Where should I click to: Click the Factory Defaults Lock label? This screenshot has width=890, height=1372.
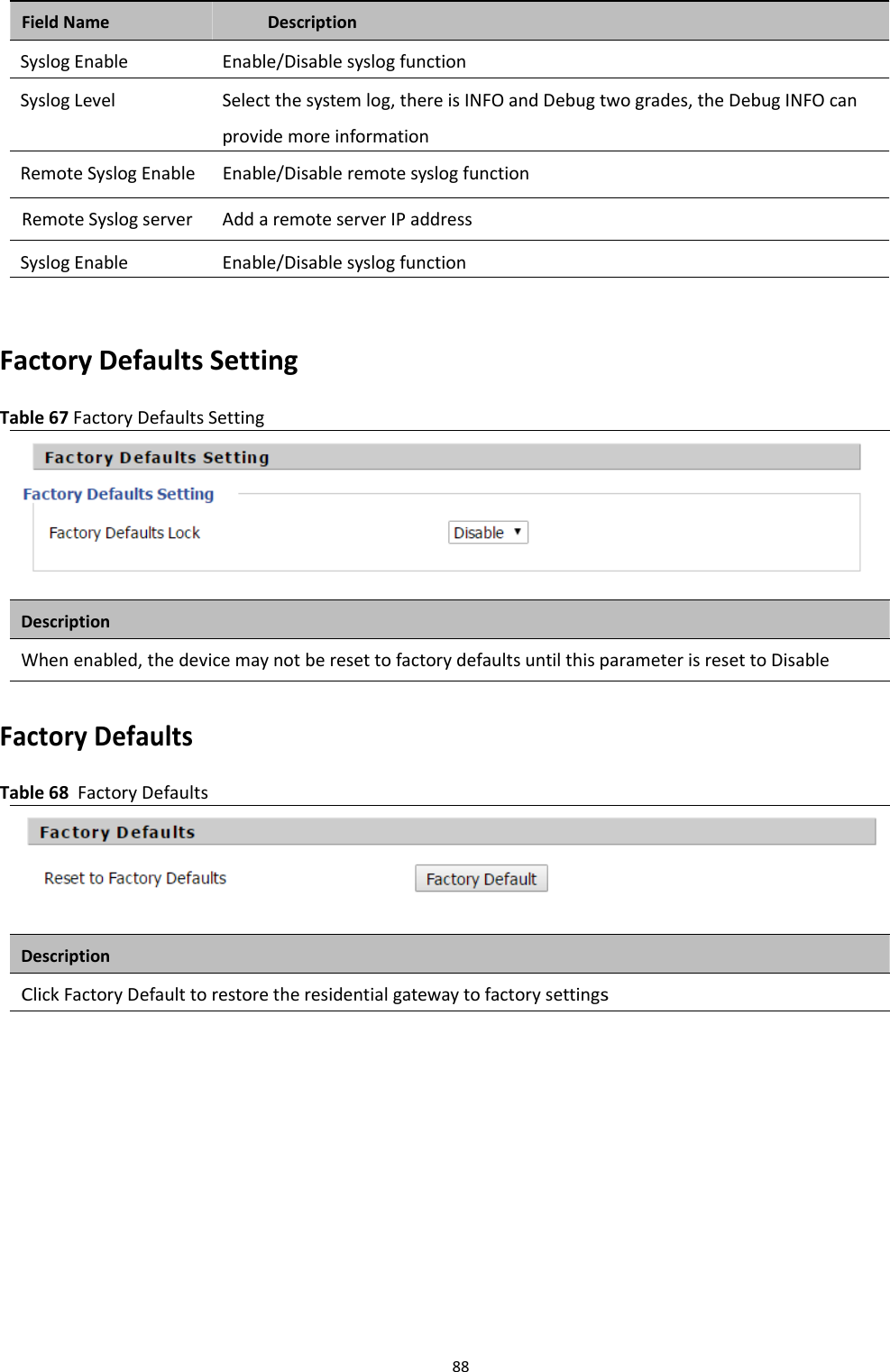[124, 533]
